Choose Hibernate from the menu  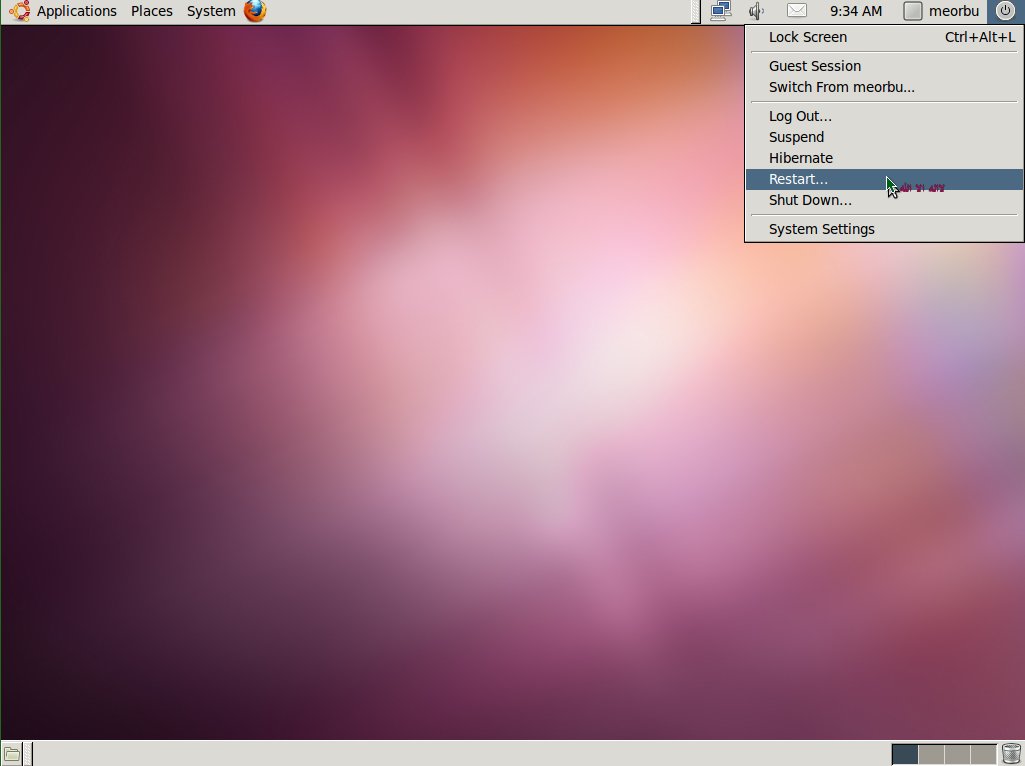pyautogui.click(x=800, y=158)
